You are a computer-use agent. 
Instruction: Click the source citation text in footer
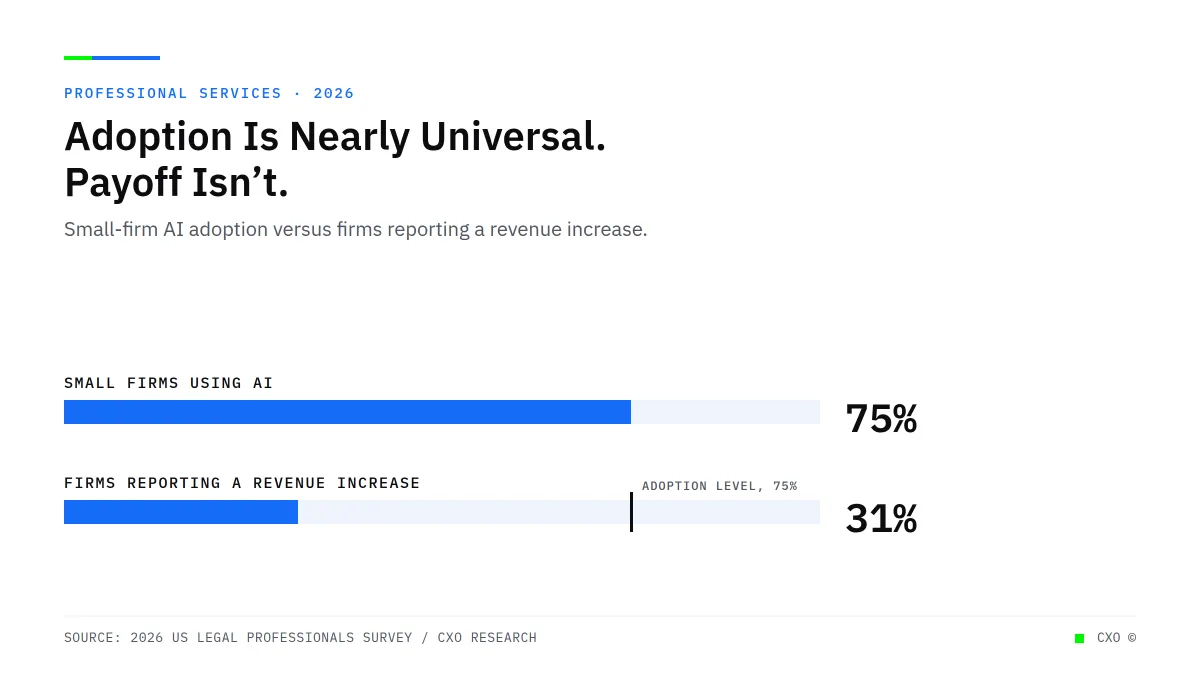(300, 637)
